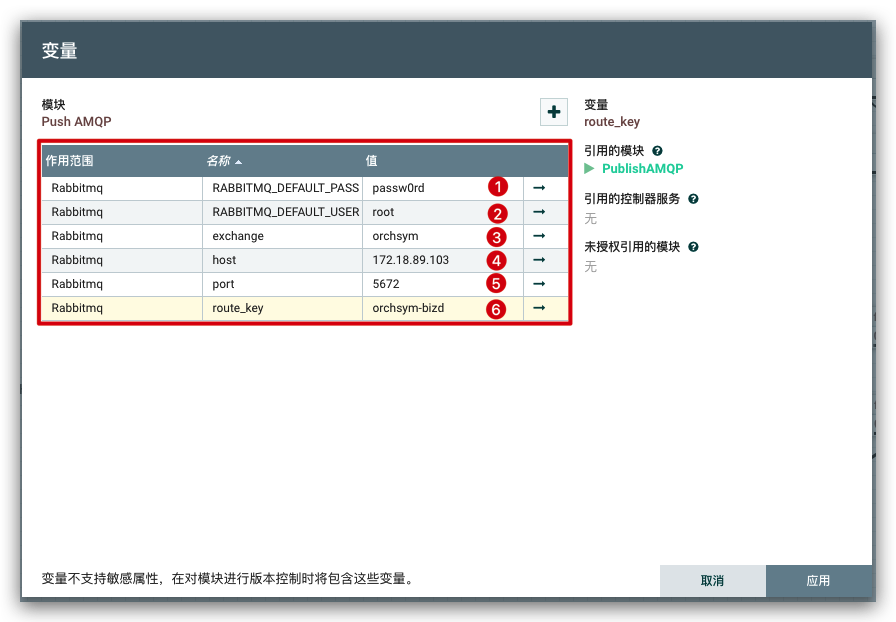The image size is (896, 622).
Task: Select the orchsym-bizd value cell
Action: pyautogui.click(x=420, y=308)
